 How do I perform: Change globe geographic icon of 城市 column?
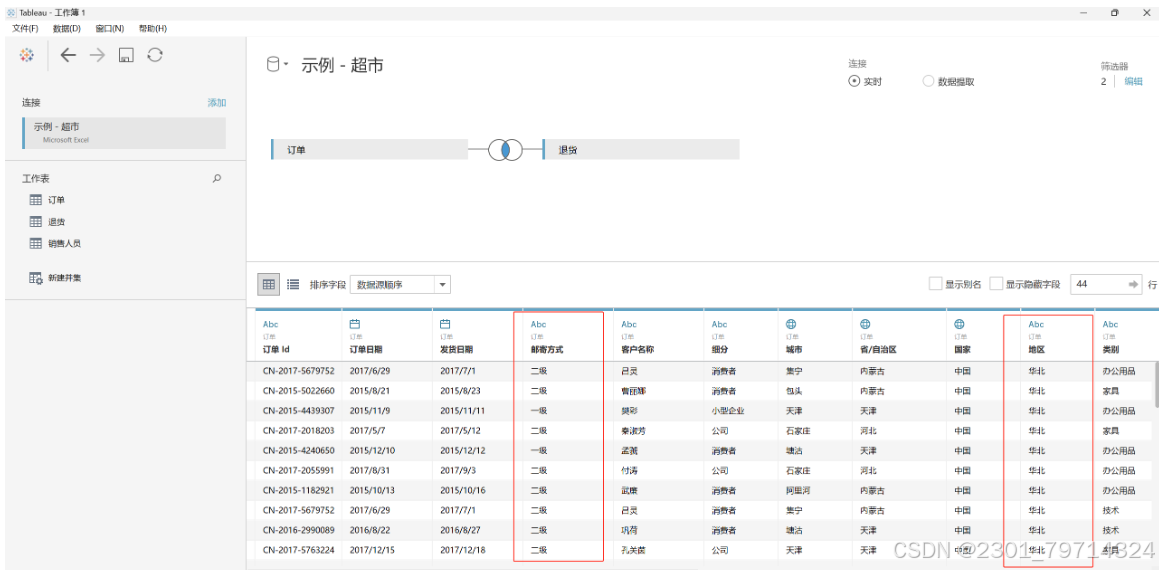[x=791, y=324]
